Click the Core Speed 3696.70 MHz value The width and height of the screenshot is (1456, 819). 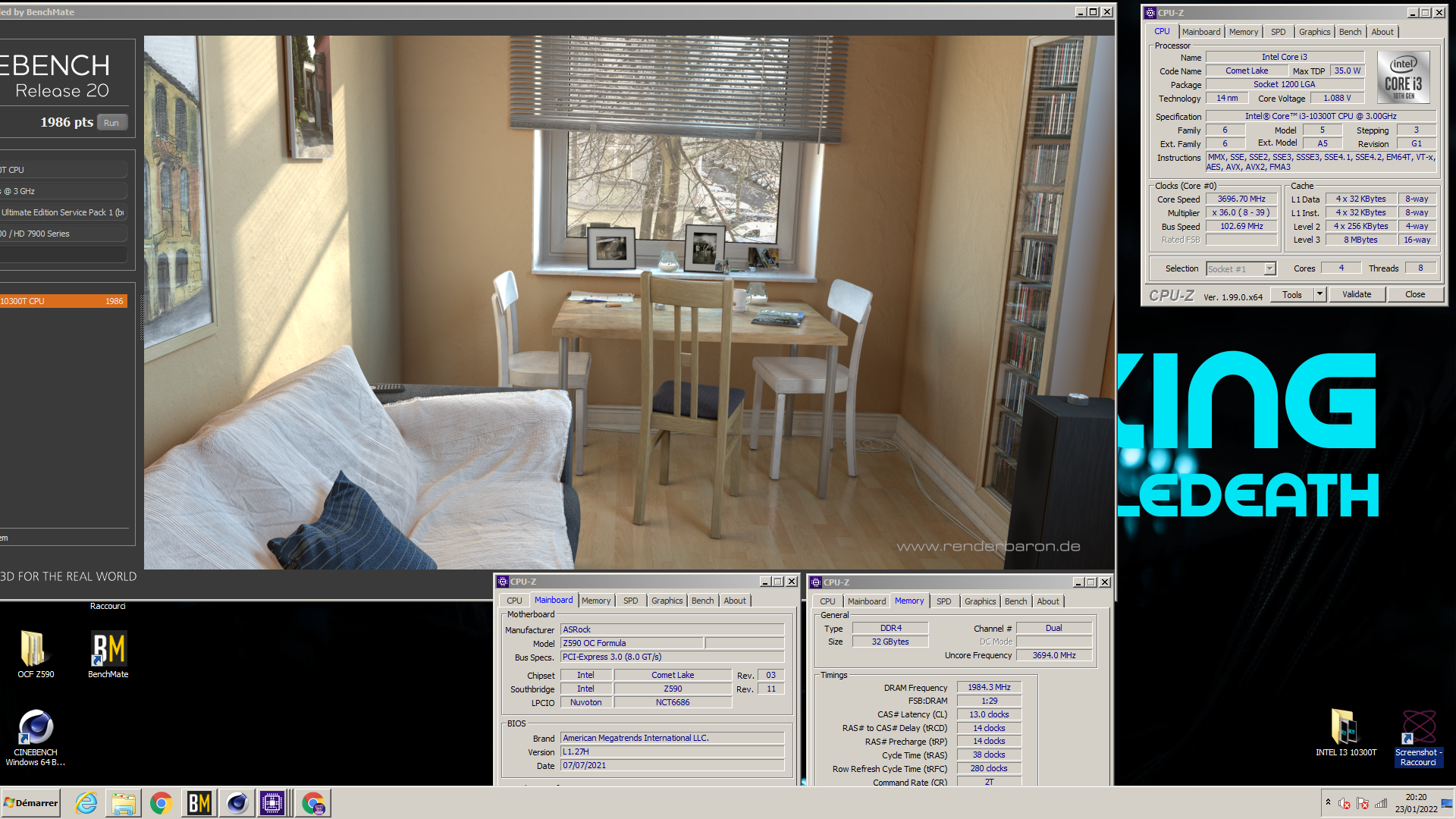pos(1241,199)
